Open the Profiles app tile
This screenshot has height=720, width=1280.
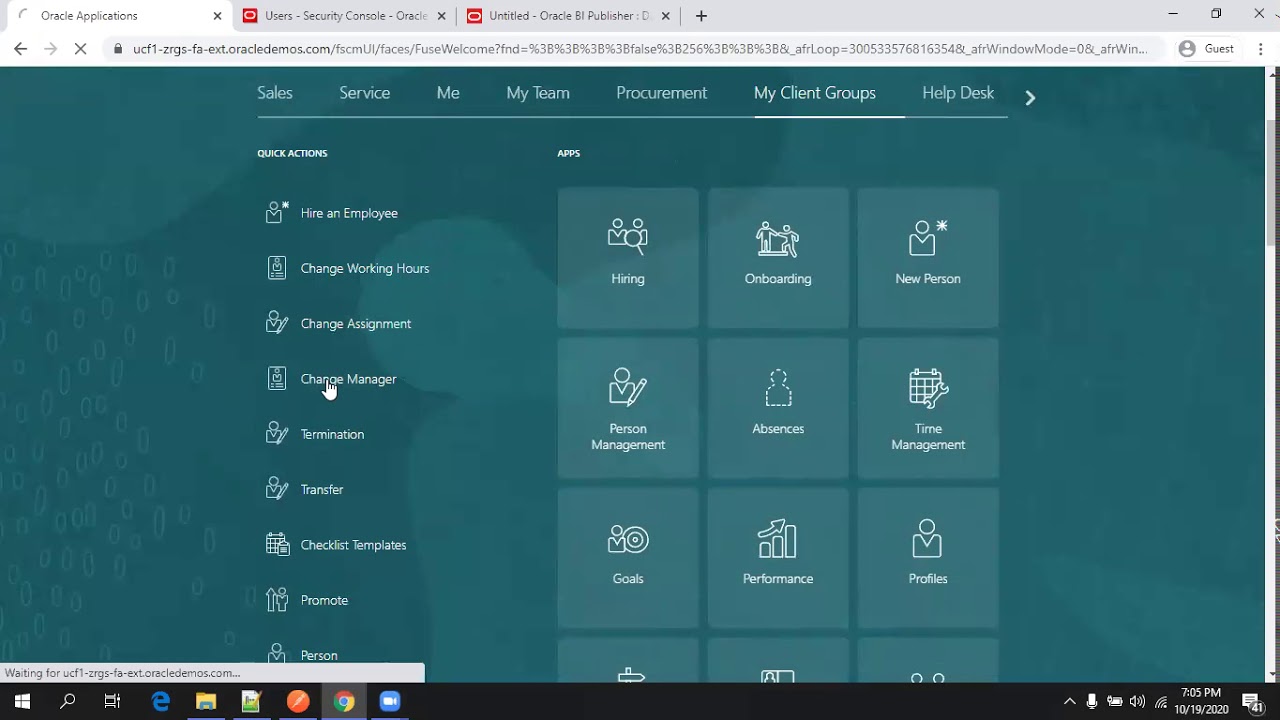point(928,558)
